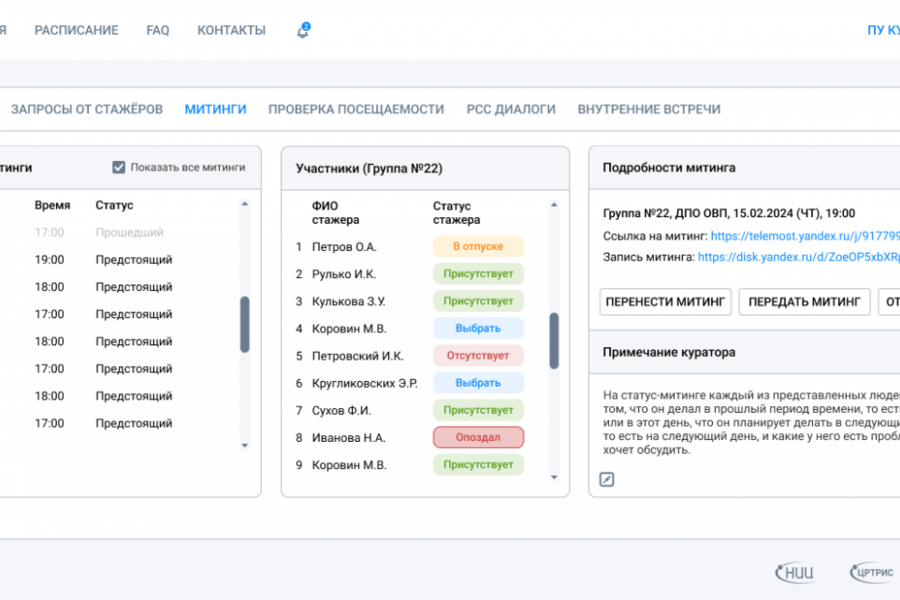Screen dimensions: 900x600
Task: Open the РАСПИСАНИЕ menu item
Action: (76, 30)
